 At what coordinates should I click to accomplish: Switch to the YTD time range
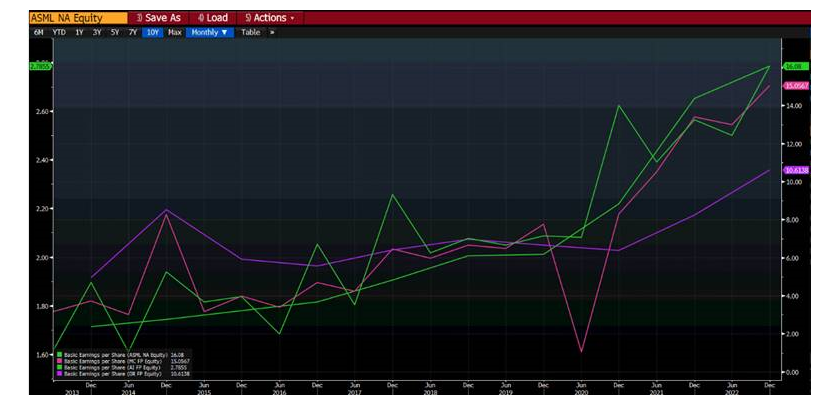click(58, 32)
